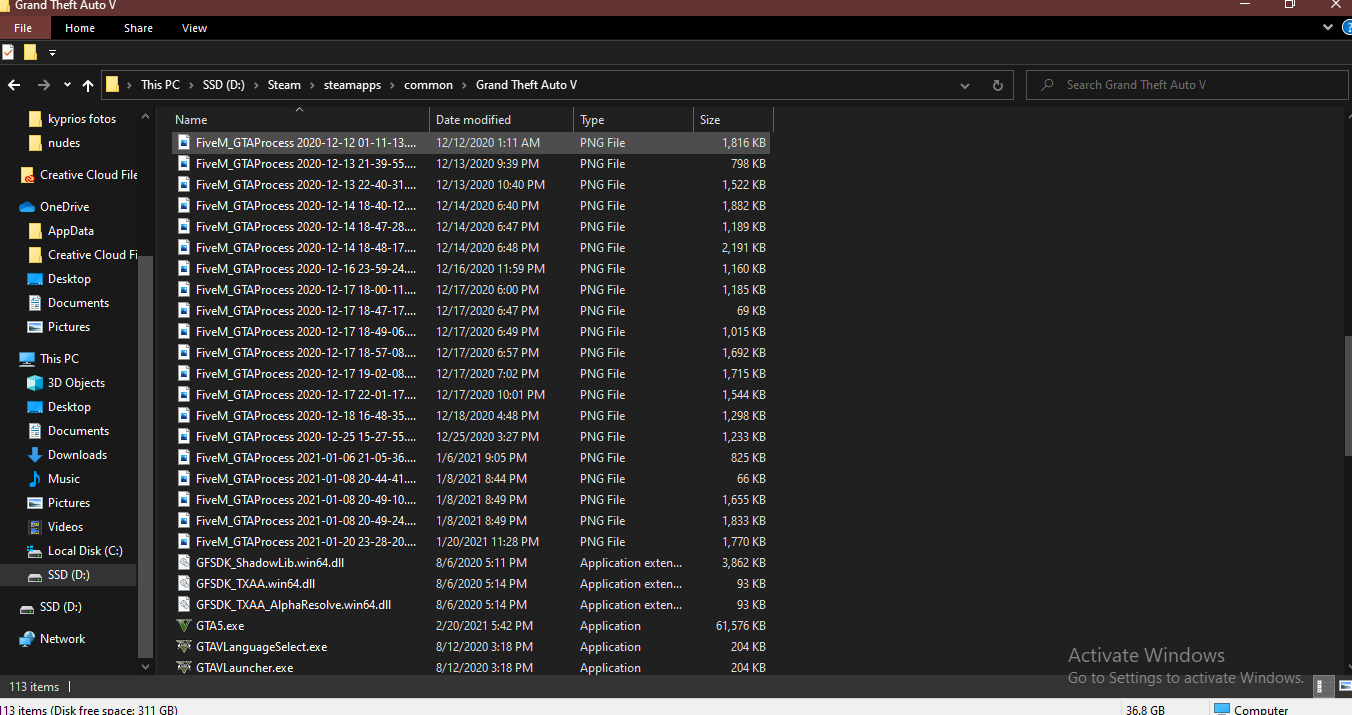
Task: Expand the recent locations dropdown arrow
Action: coord(67,85)
